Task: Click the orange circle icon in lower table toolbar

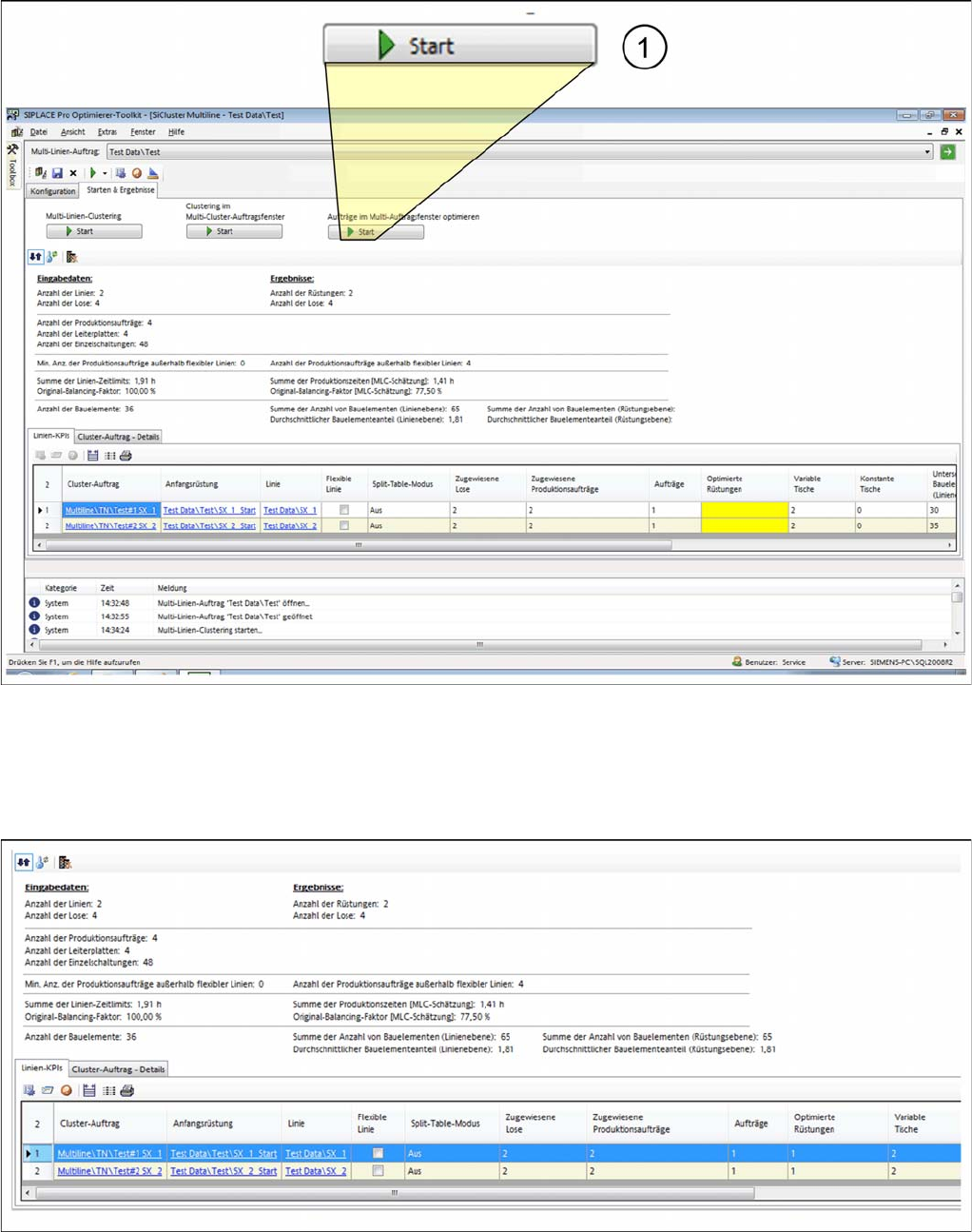Action: [x=67, y=1090]
